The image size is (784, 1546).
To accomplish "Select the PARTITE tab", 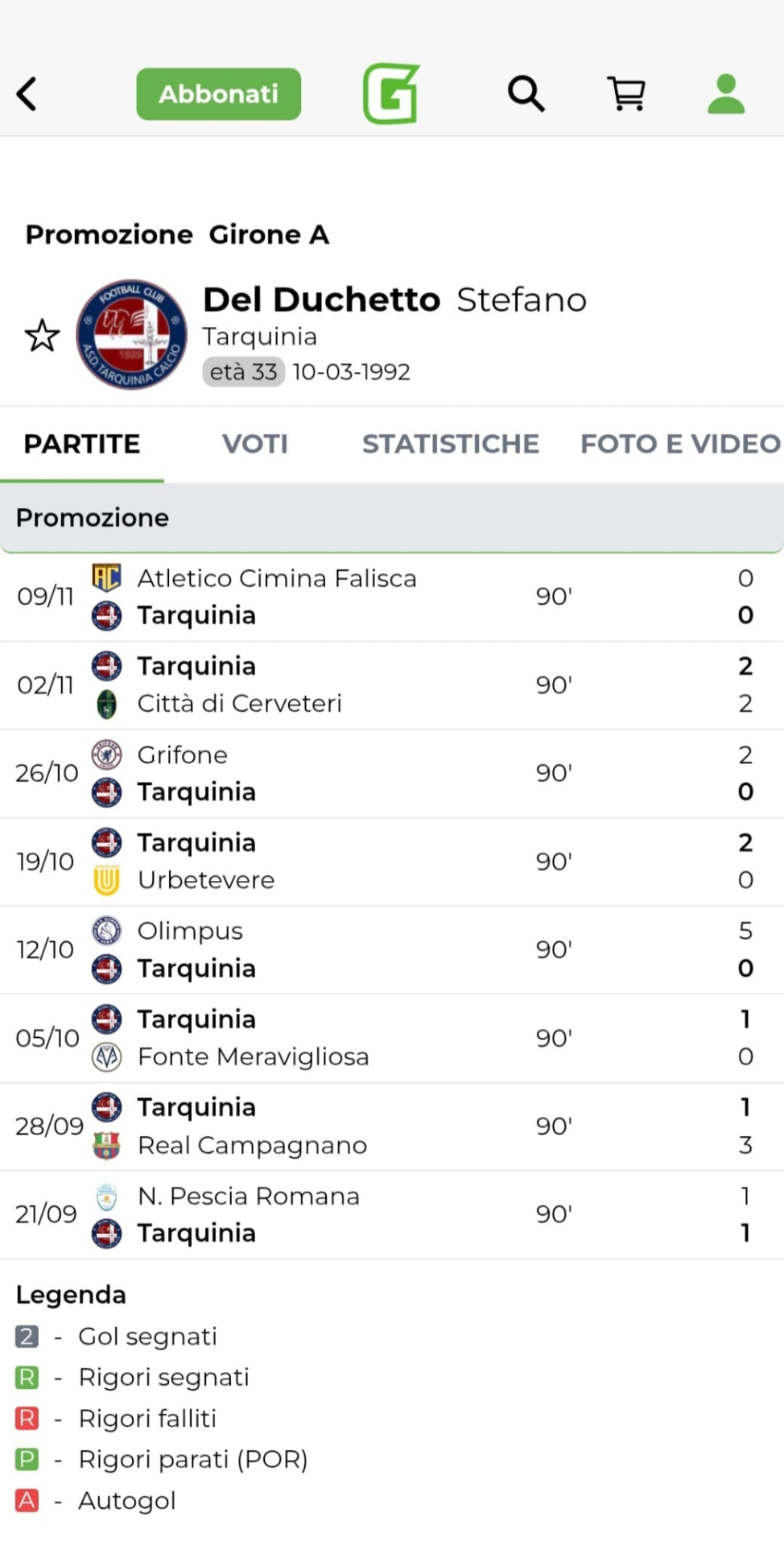I will tap(82, 444).
